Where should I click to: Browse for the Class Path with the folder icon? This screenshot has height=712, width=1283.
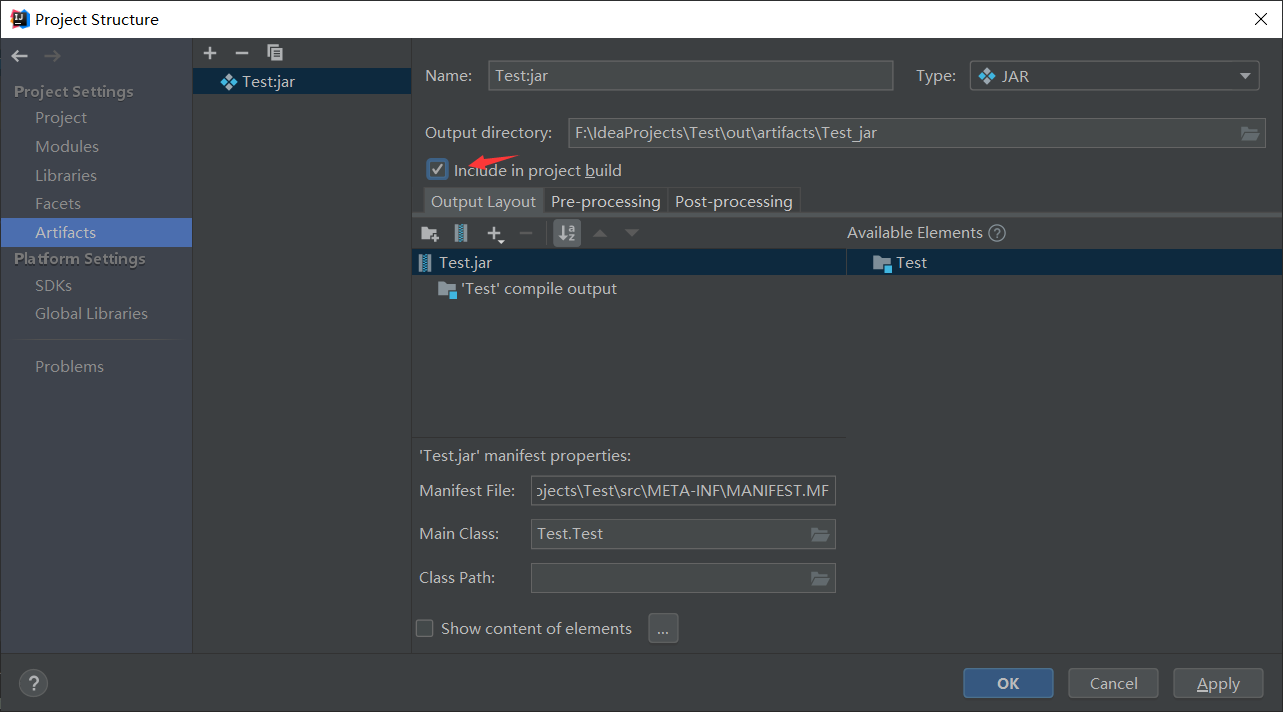(820, 579)
